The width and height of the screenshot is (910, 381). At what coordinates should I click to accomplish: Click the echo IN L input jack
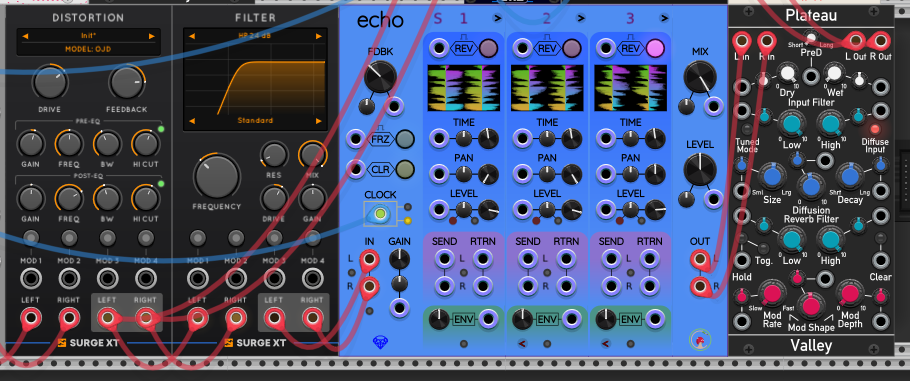tap(369, 259)
